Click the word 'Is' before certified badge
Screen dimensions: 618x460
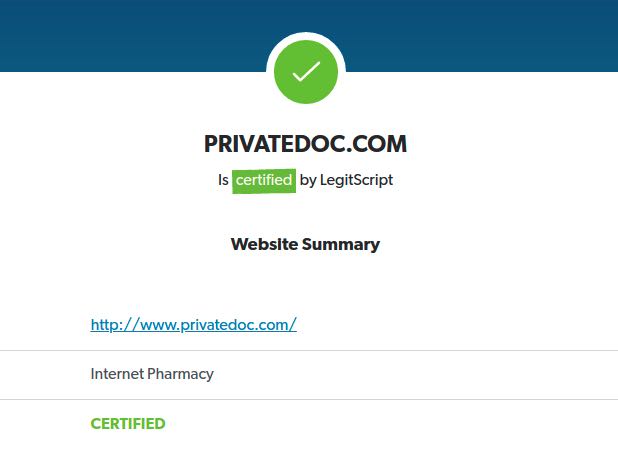(x=223, y=180)
